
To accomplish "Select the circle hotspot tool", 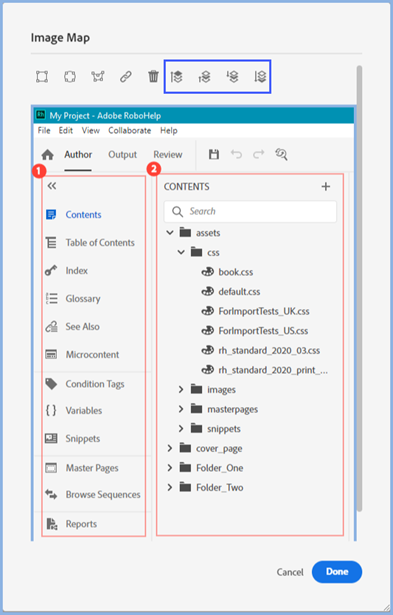I will pos(70,76).
